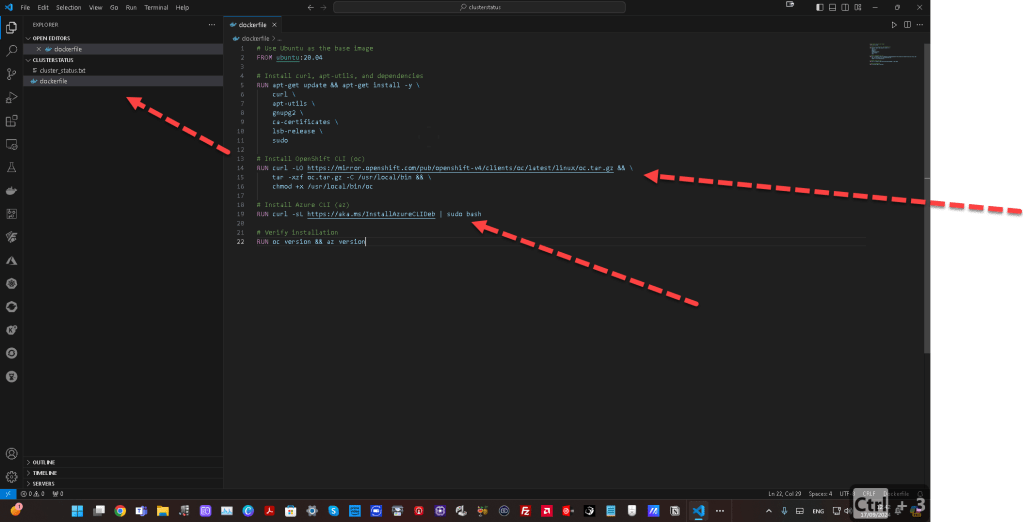Toggle the secondary side bar from title bar
Screen dimensions: 1023x522
pyautogui.click(x=845, y=7)
